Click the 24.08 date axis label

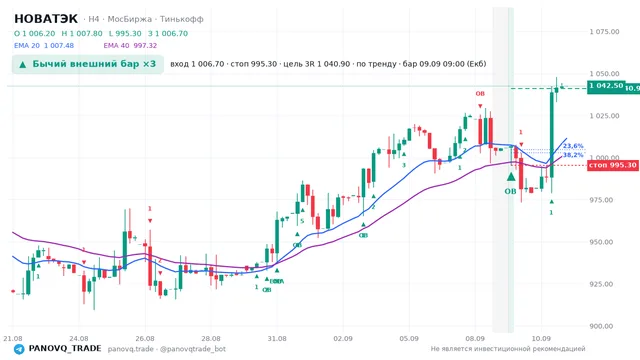click(79, 338)
